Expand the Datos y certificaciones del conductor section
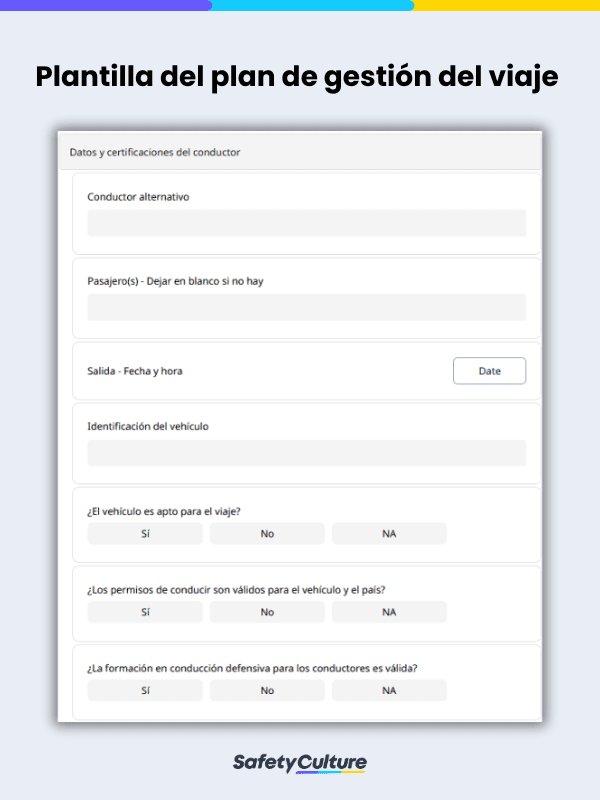Image resolution: width=600 pixels, height=800 pixels. pyautogui.click(x=300, y=152)
